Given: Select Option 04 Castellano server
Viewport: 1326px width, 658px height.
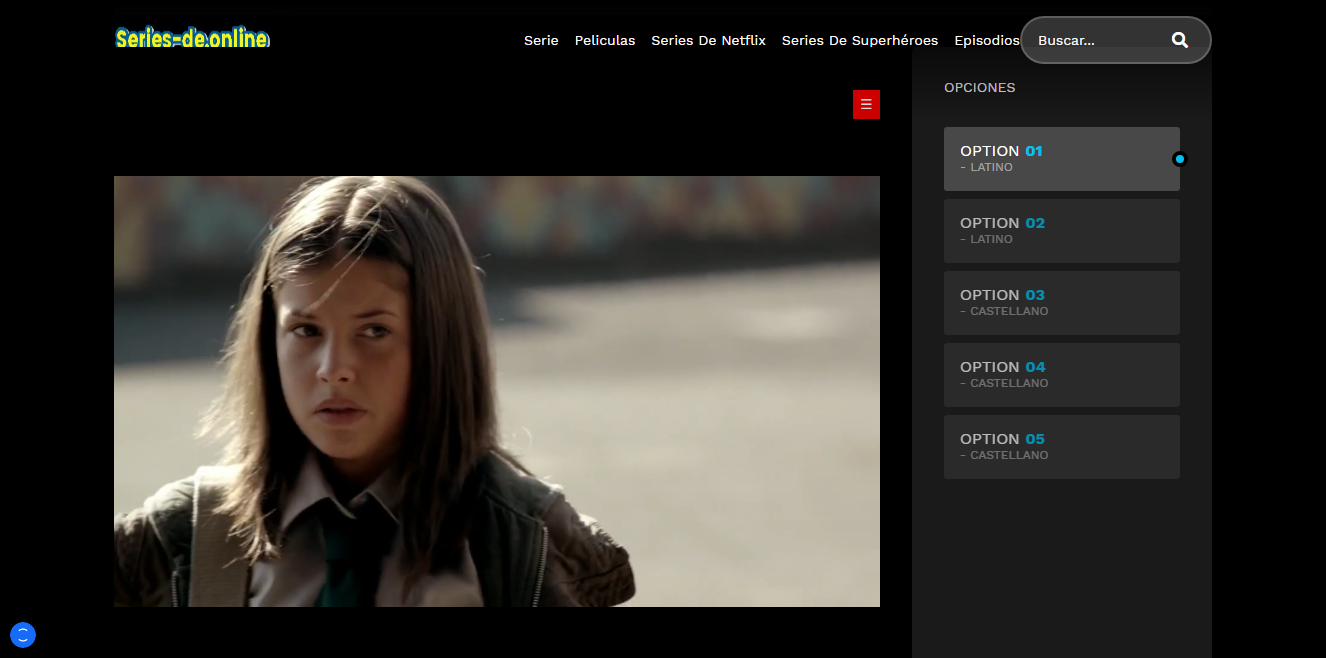Looking at the screenshot, I should click(x=1062, y=375).
